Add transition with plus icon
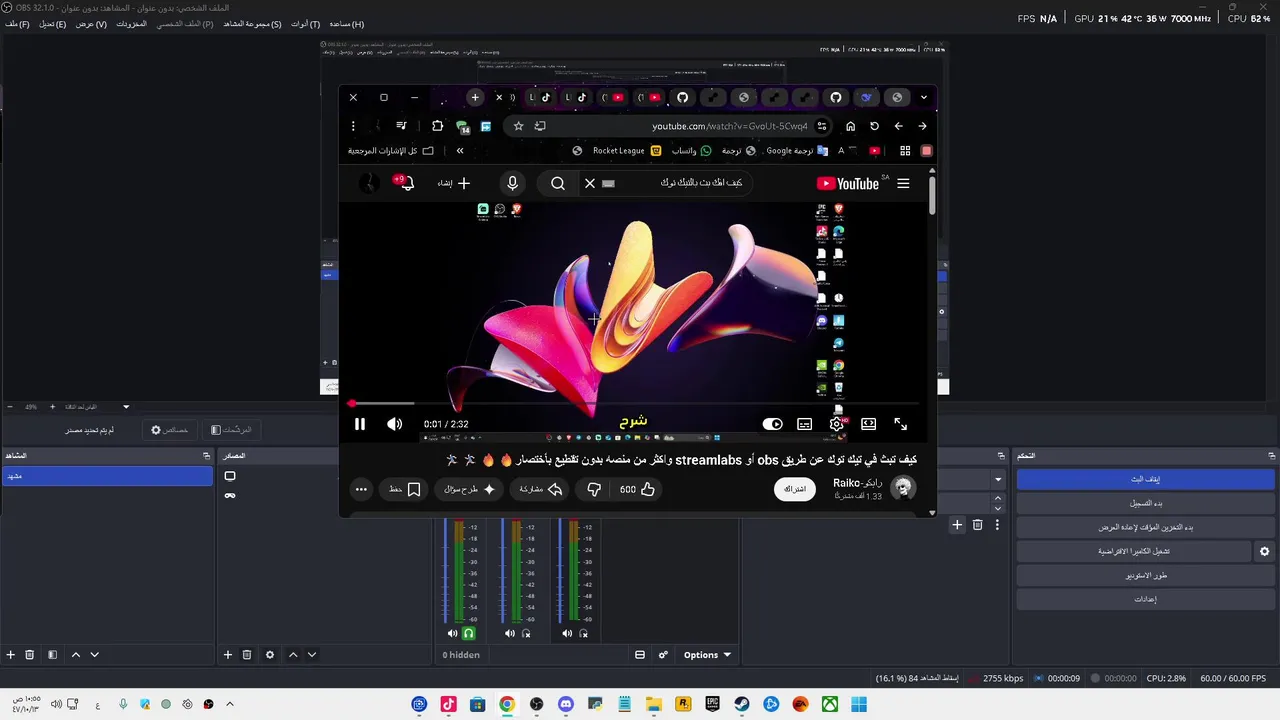The height and width of the screenshot is (720, 1280). pos(957,524)
